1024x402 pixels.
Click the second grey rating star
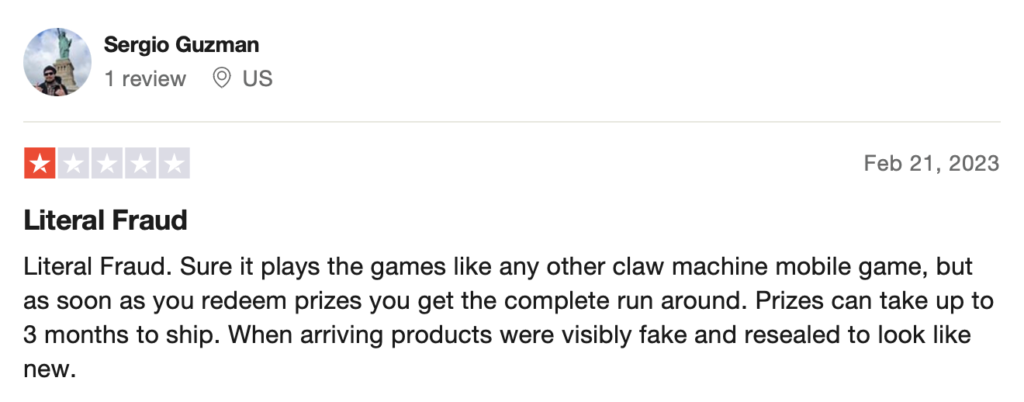[73, 163]
